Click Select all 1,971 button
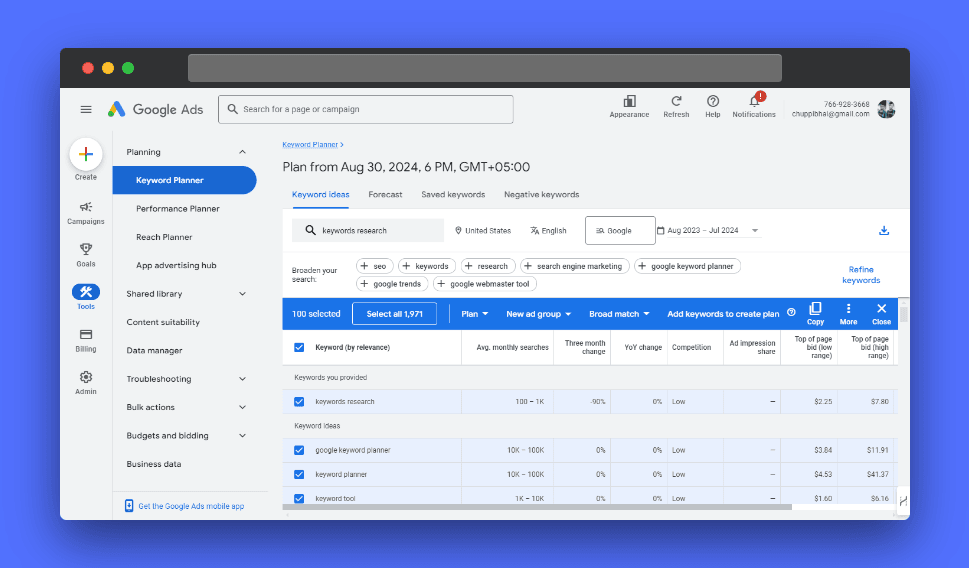969x568 pixels. (x=394, y=314)
